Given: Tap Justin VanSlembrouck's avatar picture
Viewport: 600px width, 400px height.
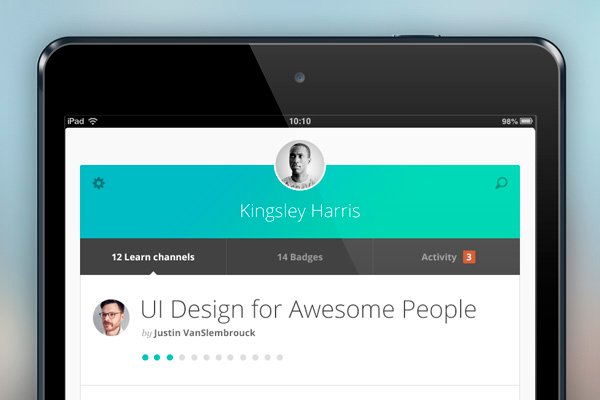Looking at the screenshot, I should [111, 318].
